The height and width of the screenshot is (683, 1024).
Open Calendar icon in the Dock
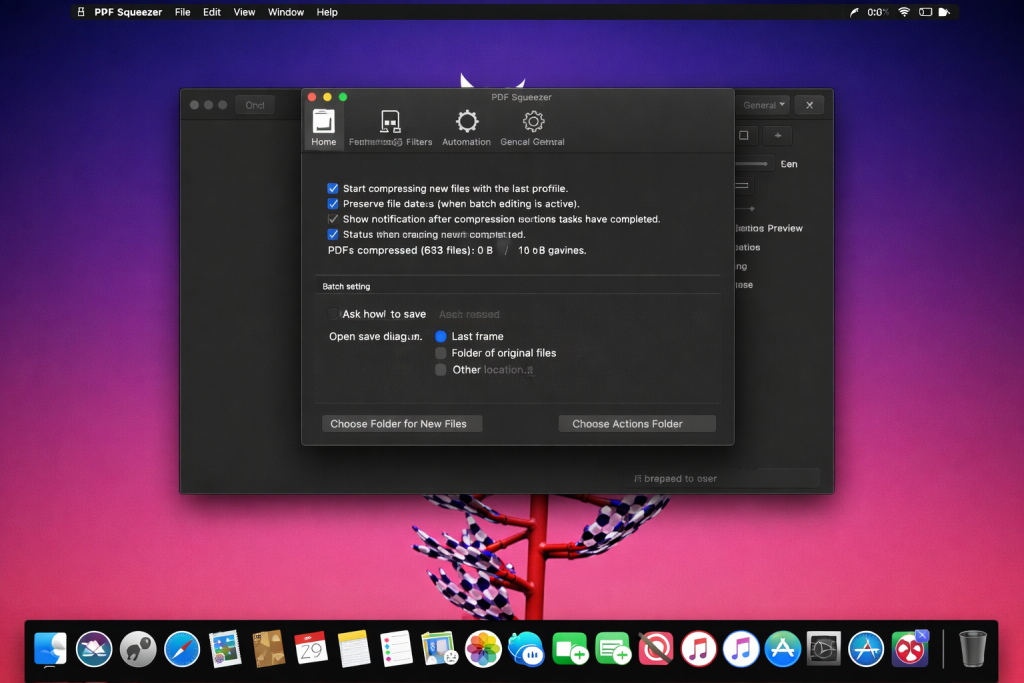(x=311, y=649)
